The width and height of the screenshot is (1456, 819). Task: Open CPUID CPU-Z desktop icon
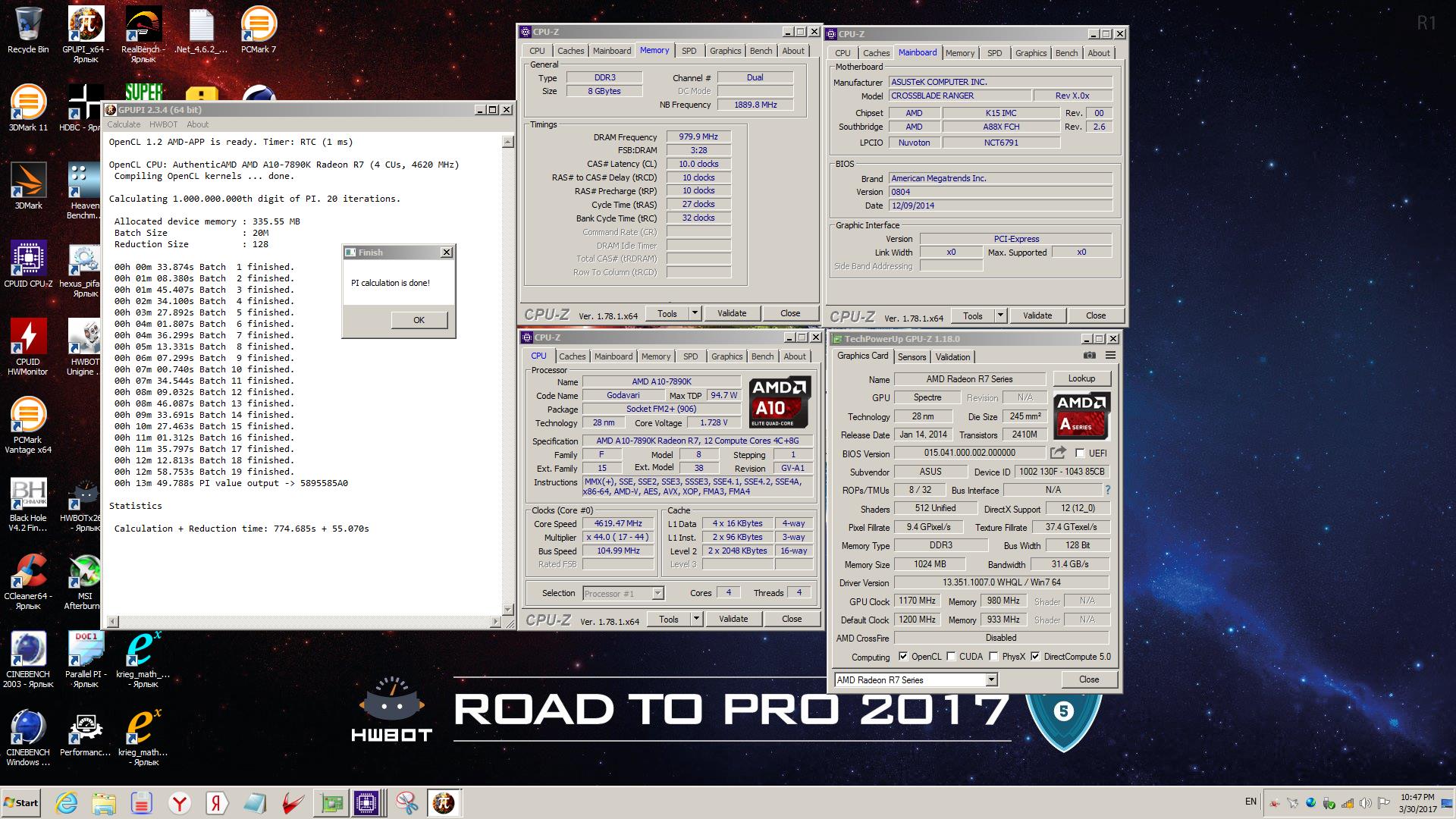[x=28, y=264]
